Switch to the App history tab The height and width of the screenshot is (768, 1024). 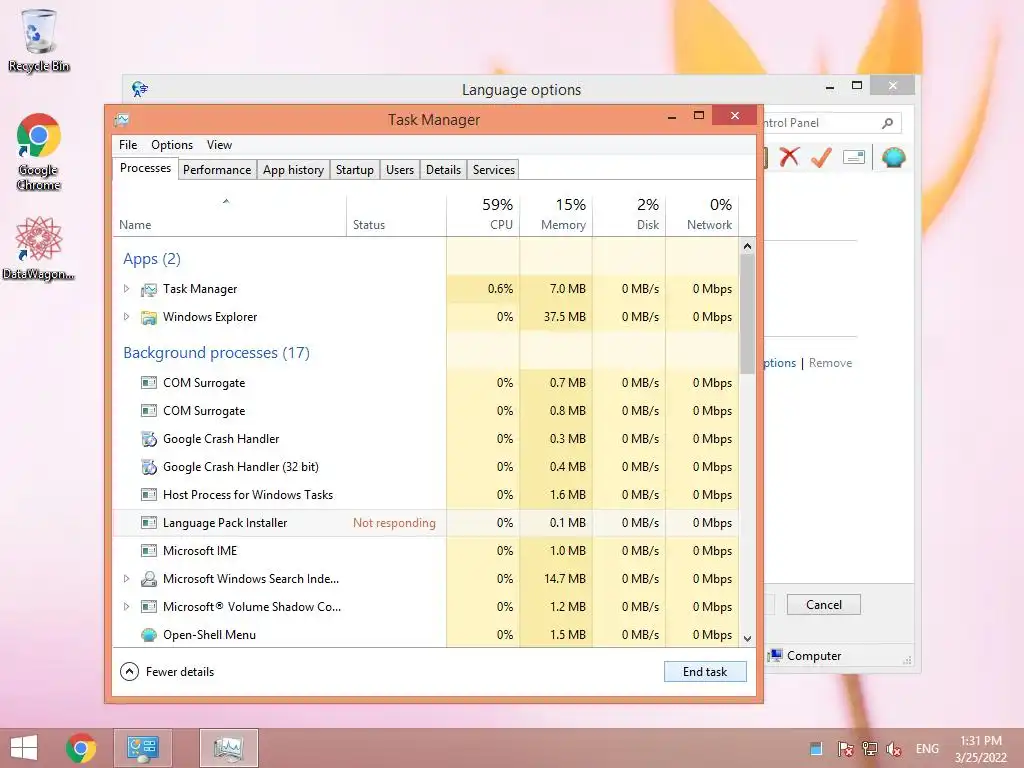pos(293,170)
